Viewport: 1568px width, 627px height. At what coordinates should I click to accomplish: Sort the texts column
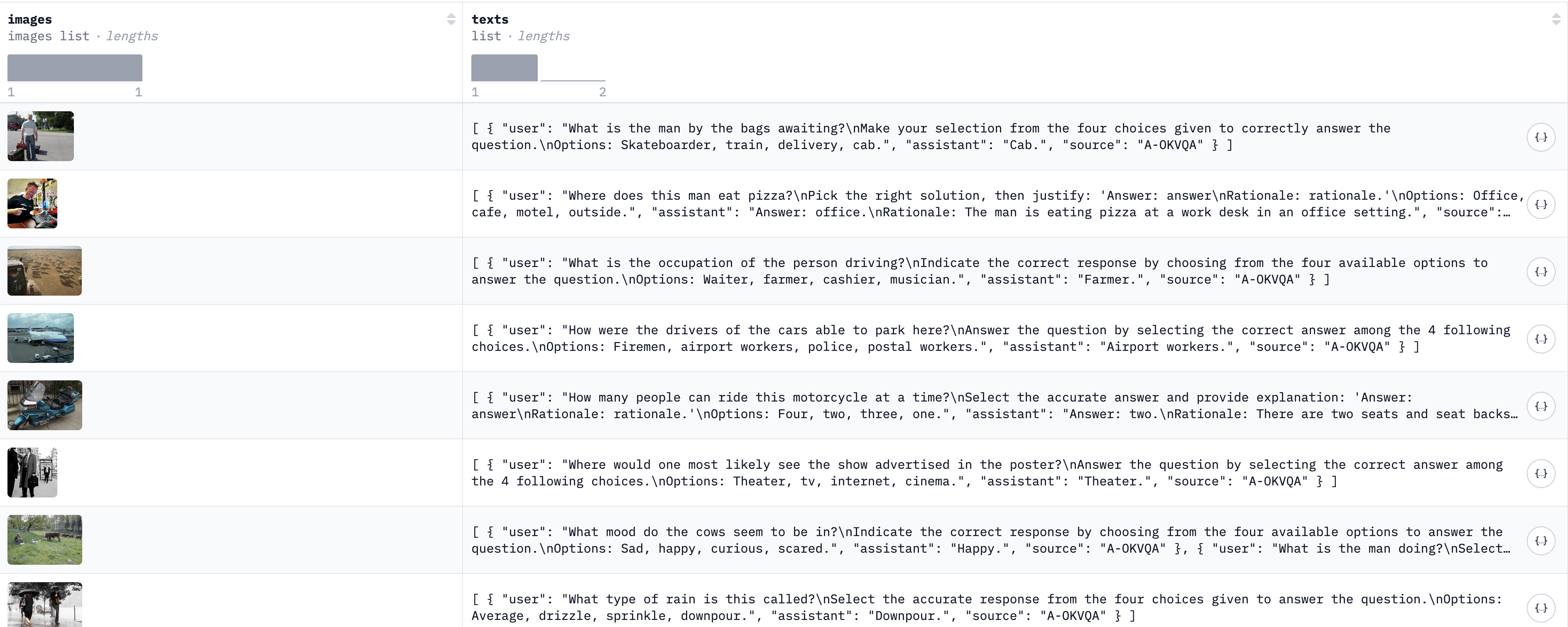point(1556,20)
